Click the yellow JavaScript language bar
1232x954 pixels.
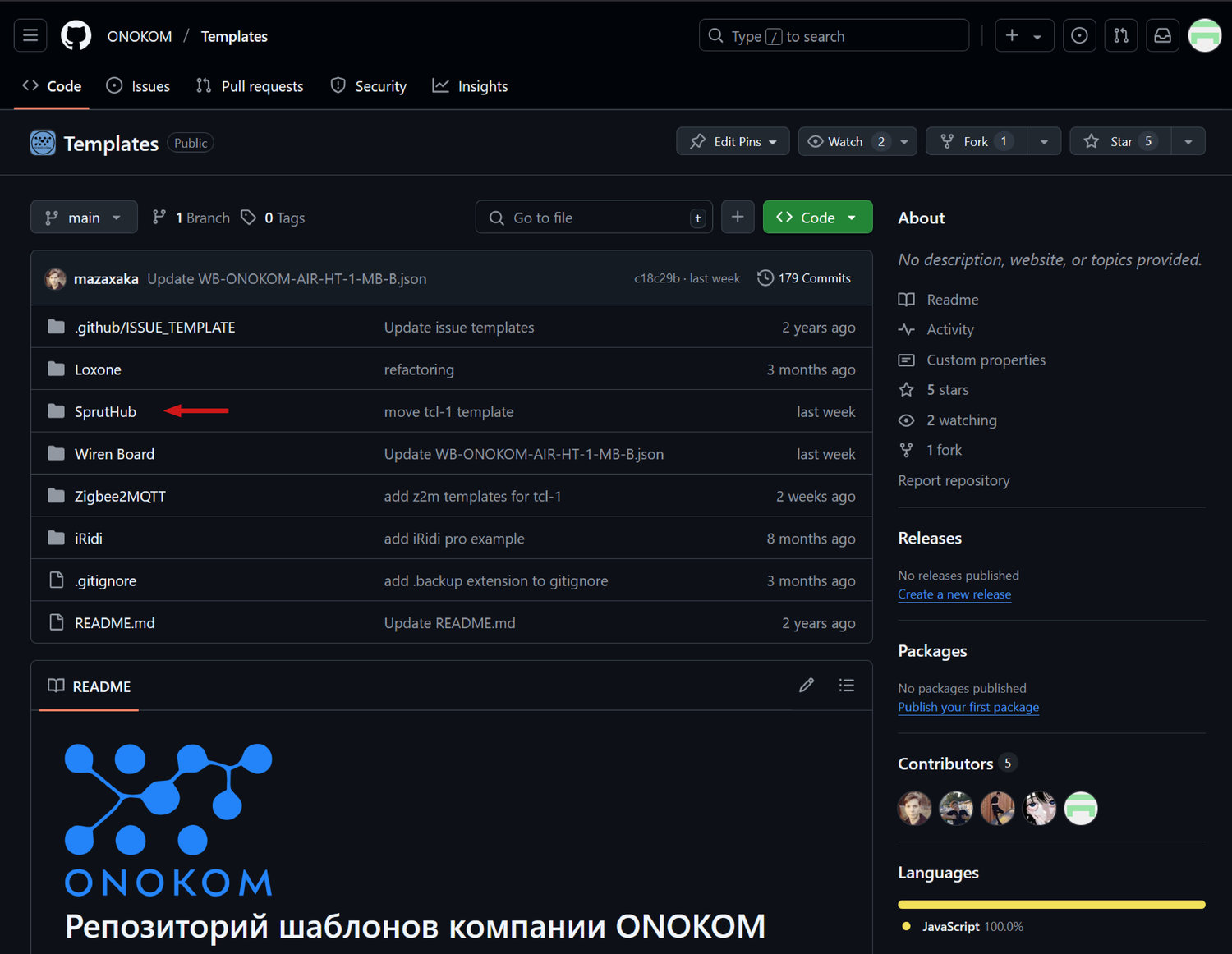(x=1051, y=904)
